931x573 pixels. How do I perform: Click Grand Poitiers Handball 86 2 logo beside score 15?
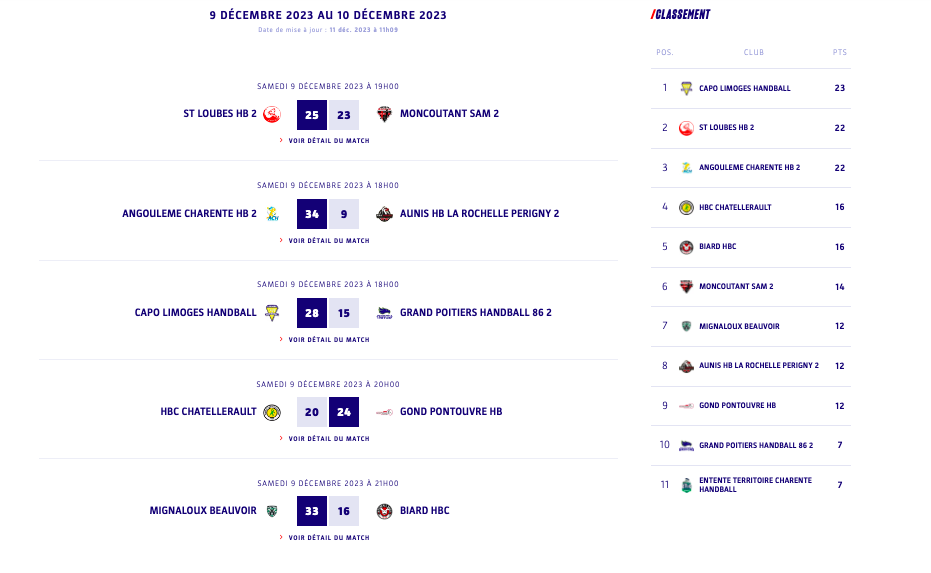coord(384,313)
